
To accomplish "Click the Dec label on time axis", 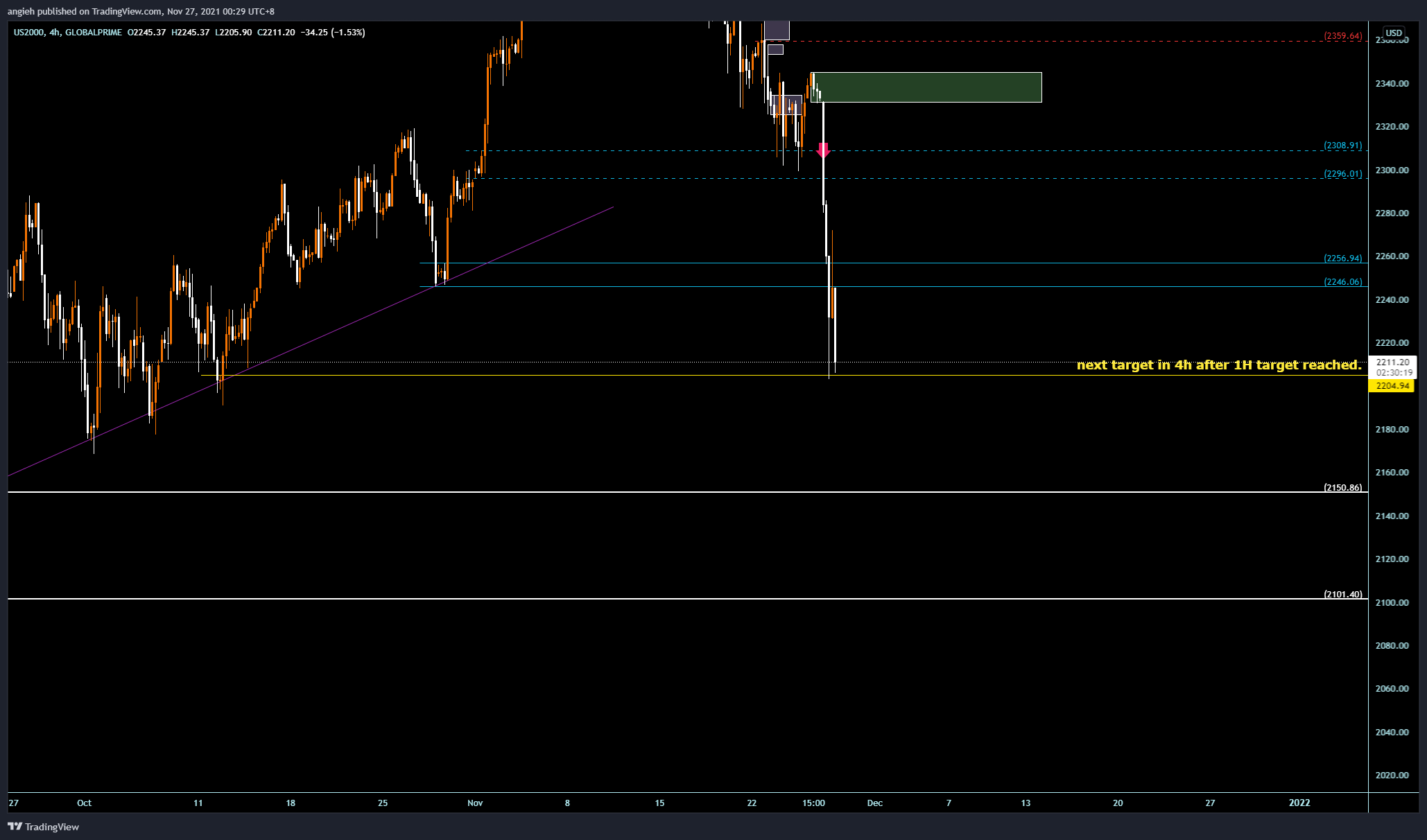I will click(x=875, y=803).
